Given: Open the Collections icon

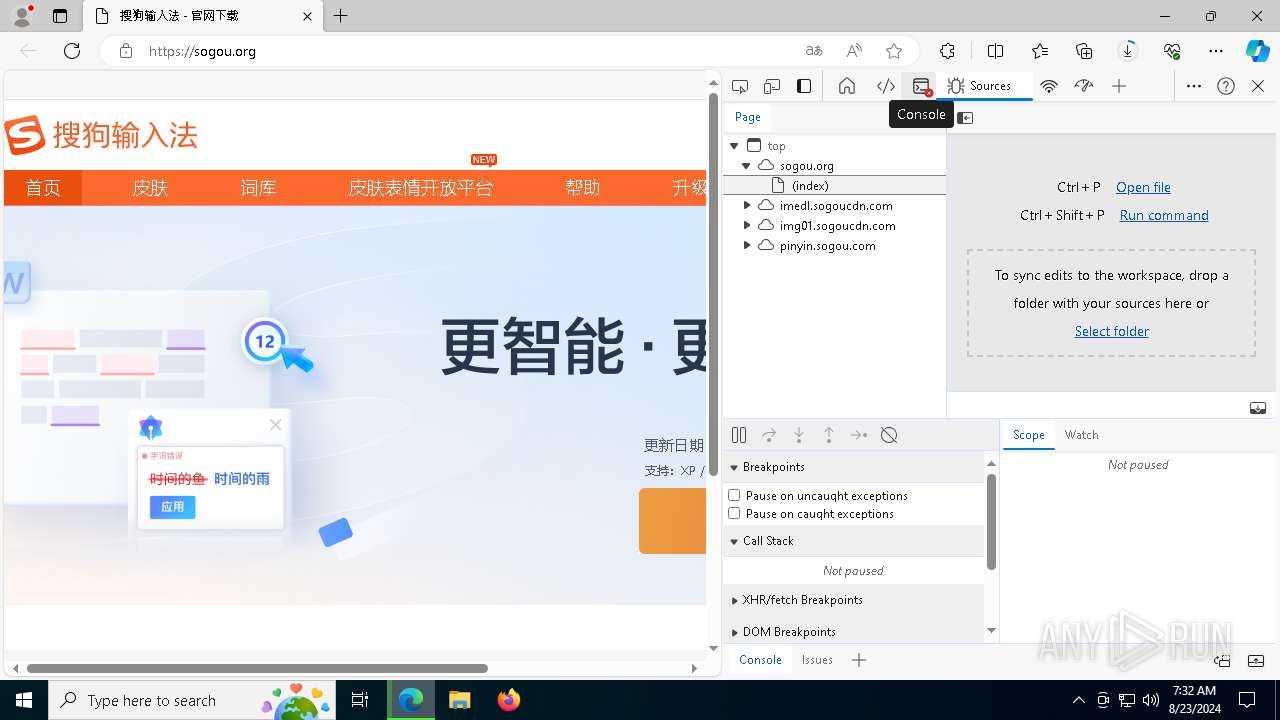Looking at the screenshot, I should pos(1084,51).
